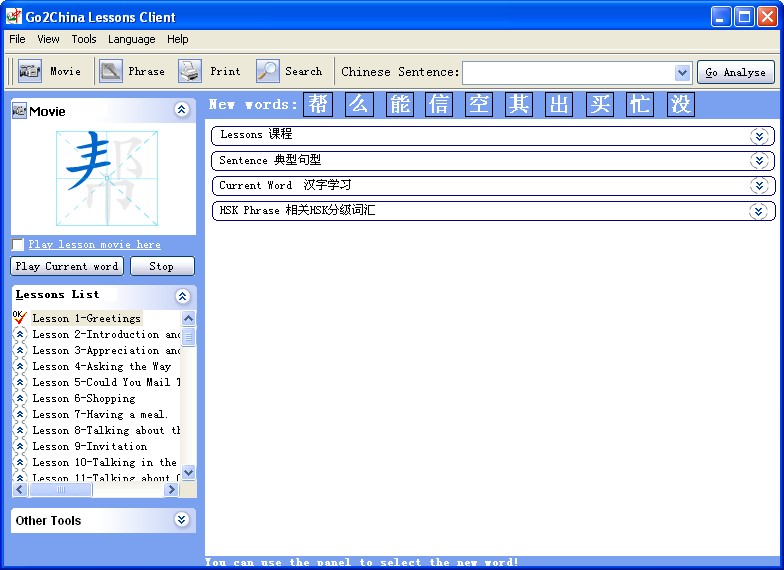
Task: Click the Play lesson movie here link
Action: click(94, 244)
